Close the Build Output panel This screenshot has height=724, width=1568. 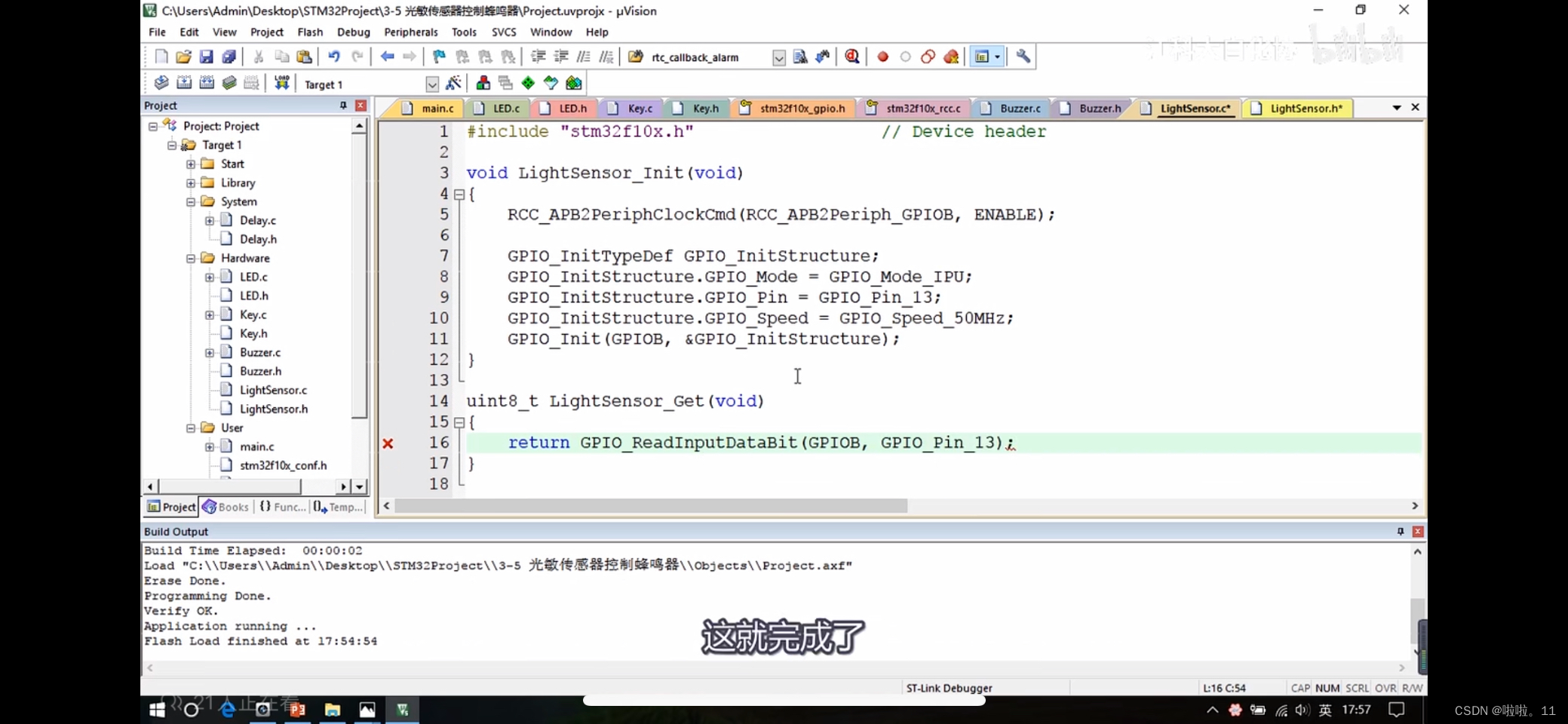click(1418, 532)
